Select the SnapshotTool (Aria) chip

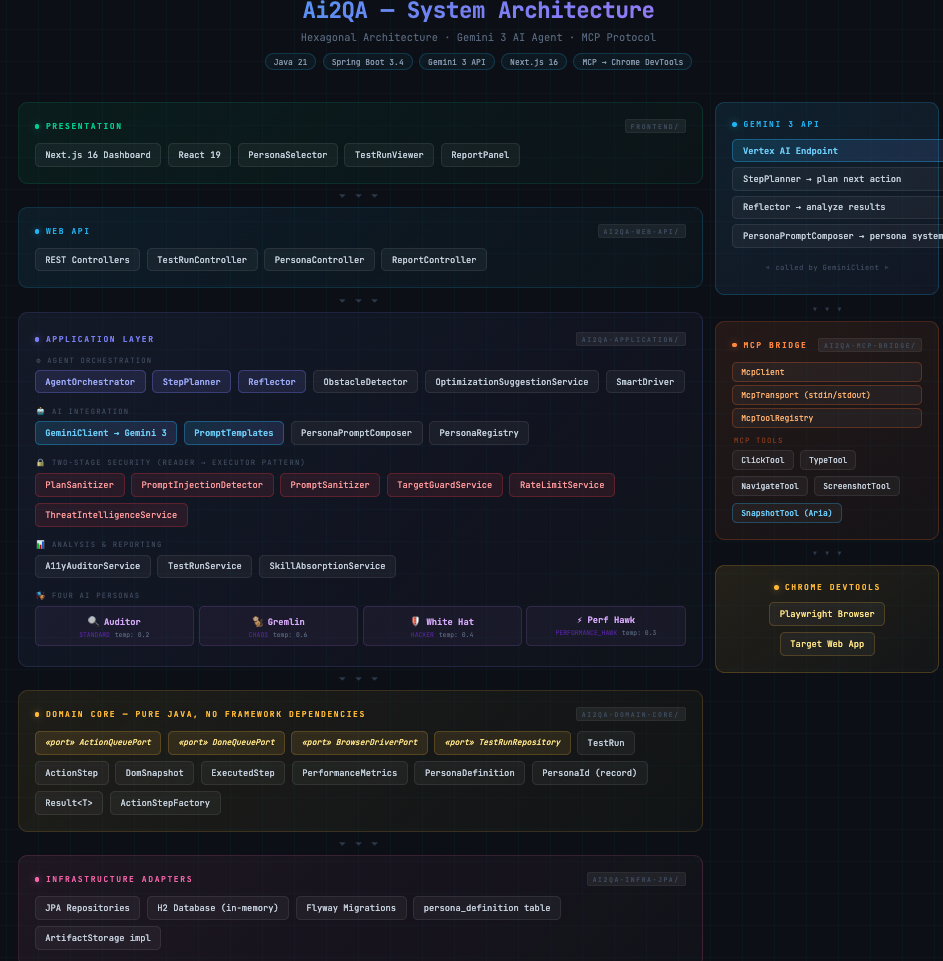(787, 513)
